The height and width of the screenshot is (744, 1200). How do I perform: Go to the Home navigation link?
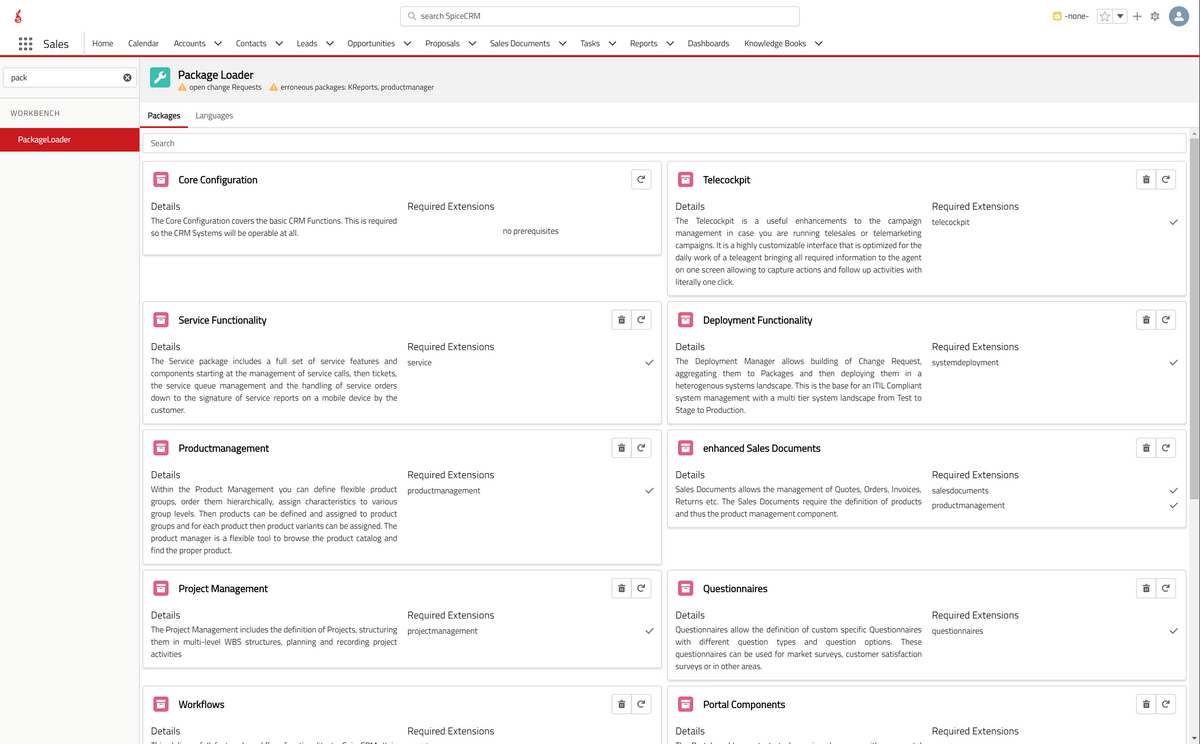[x=102, y=44]
